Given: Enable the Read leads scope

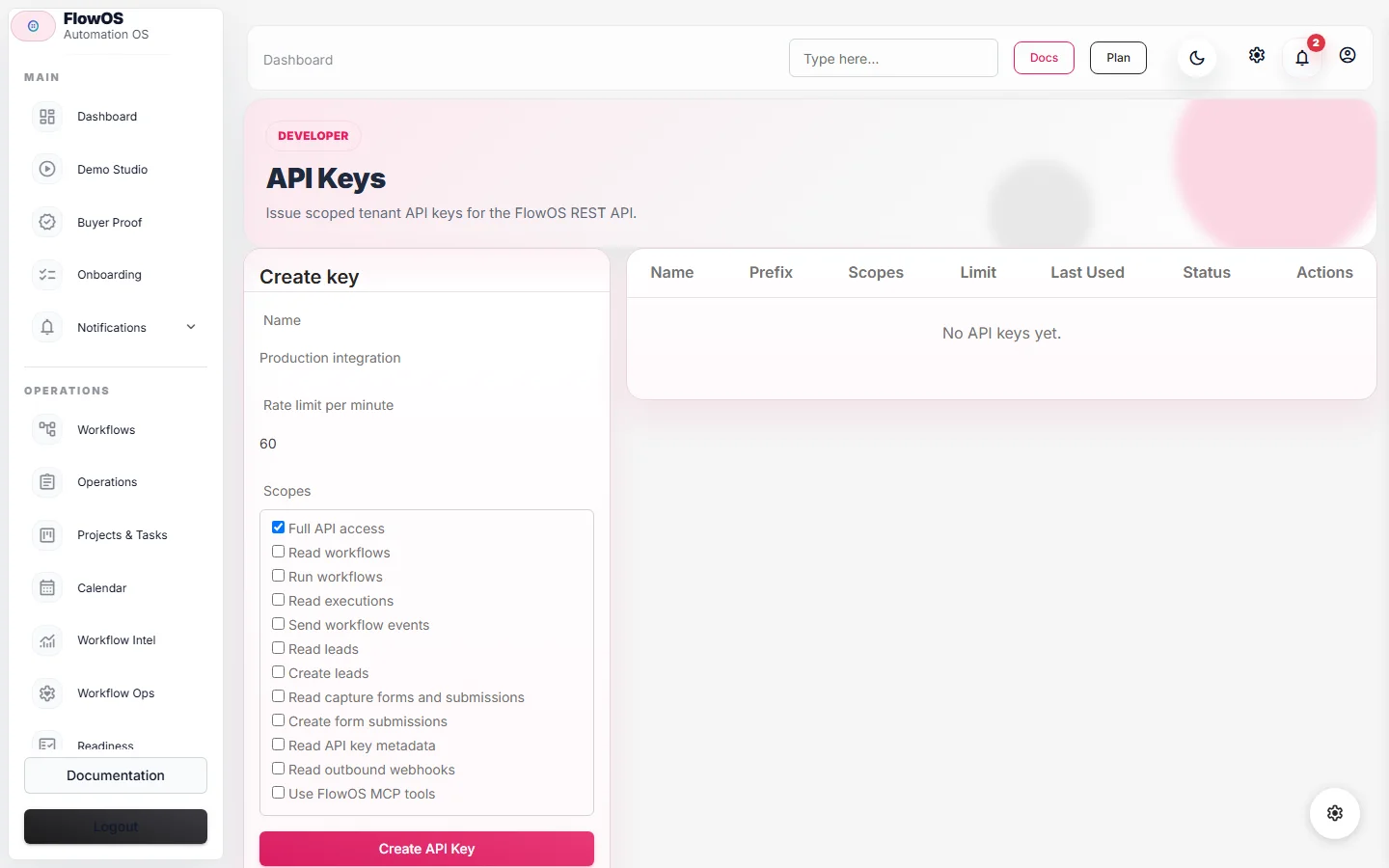Looking at the screenshot, I should point(278,648).
